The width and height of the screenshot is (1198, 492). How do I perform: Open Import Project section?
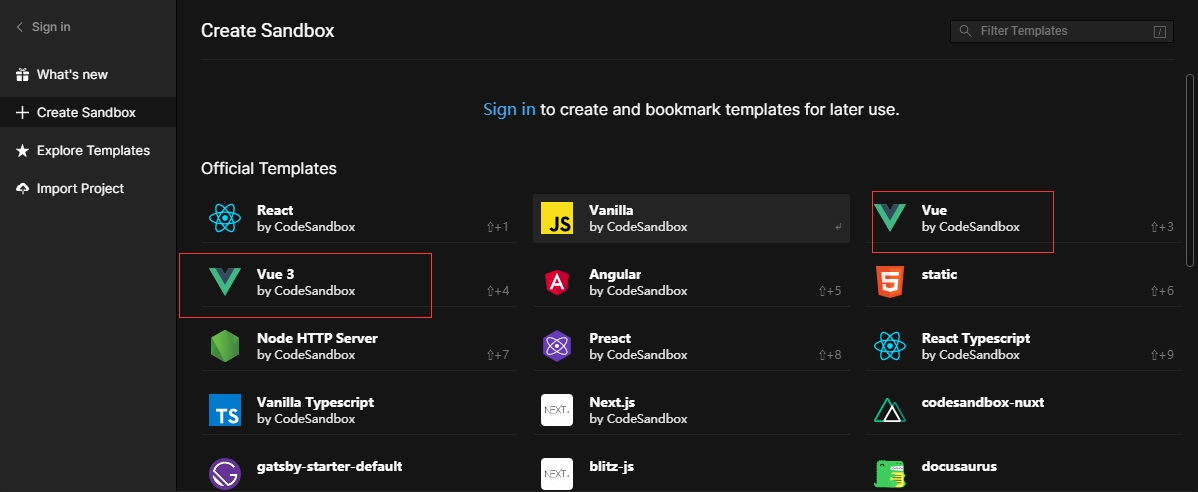tap(88, 188)
